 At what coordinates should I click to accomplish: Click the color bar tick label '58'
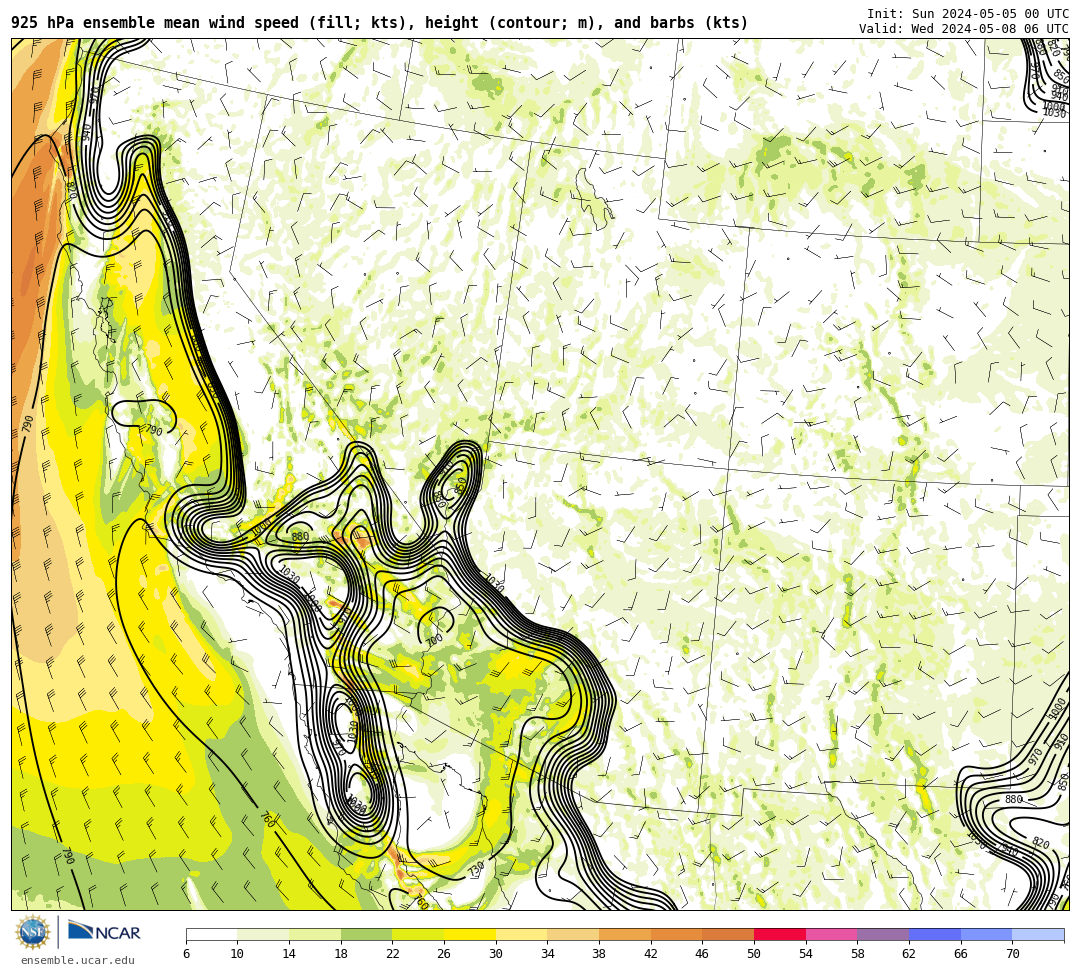[858, 954]
